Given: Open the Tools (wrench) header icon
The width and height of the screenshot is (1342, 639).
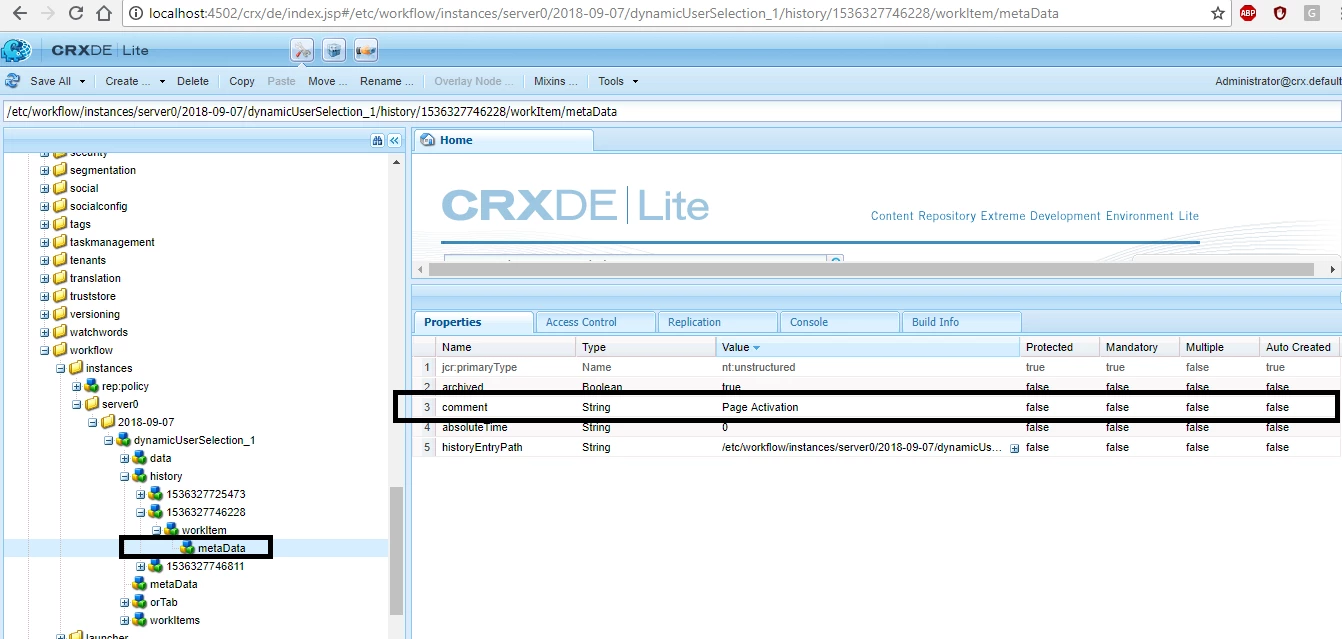Looking at the screenshot, I should (303, 50).
